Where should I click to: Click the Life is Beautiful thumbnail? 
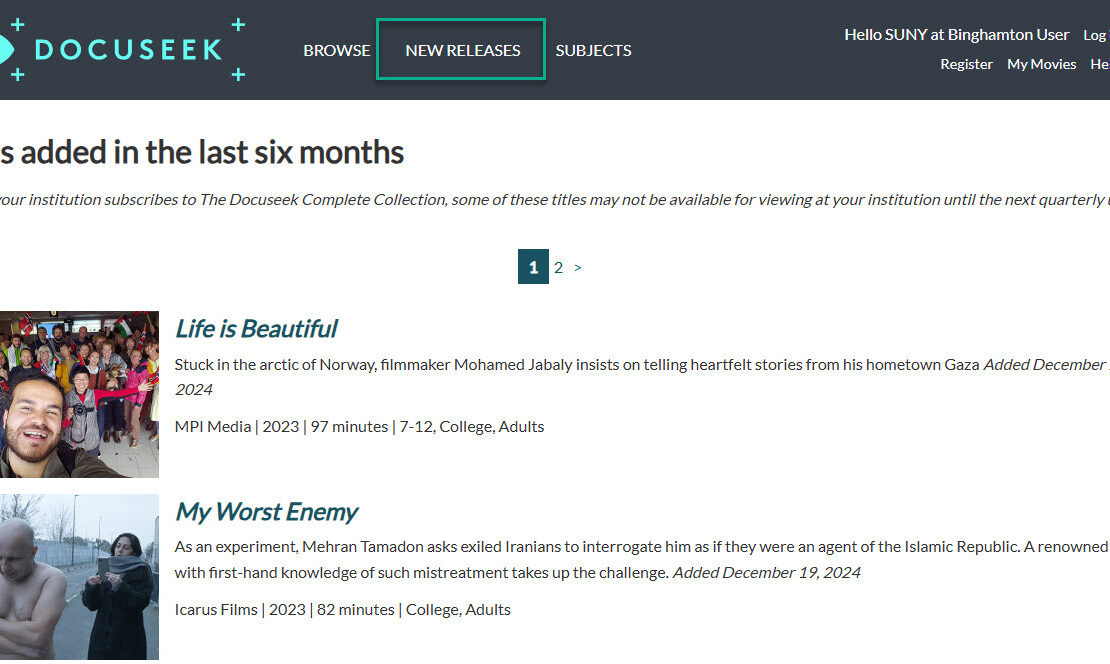[79, 394]
